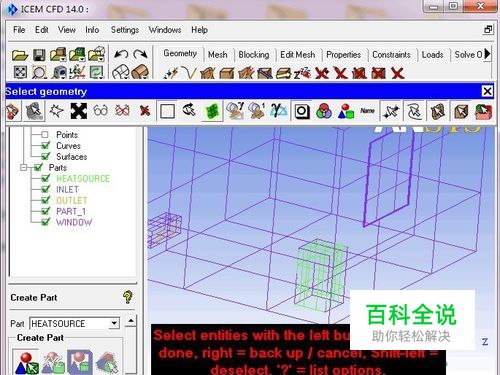Open the Help menu

click(199, 30)
